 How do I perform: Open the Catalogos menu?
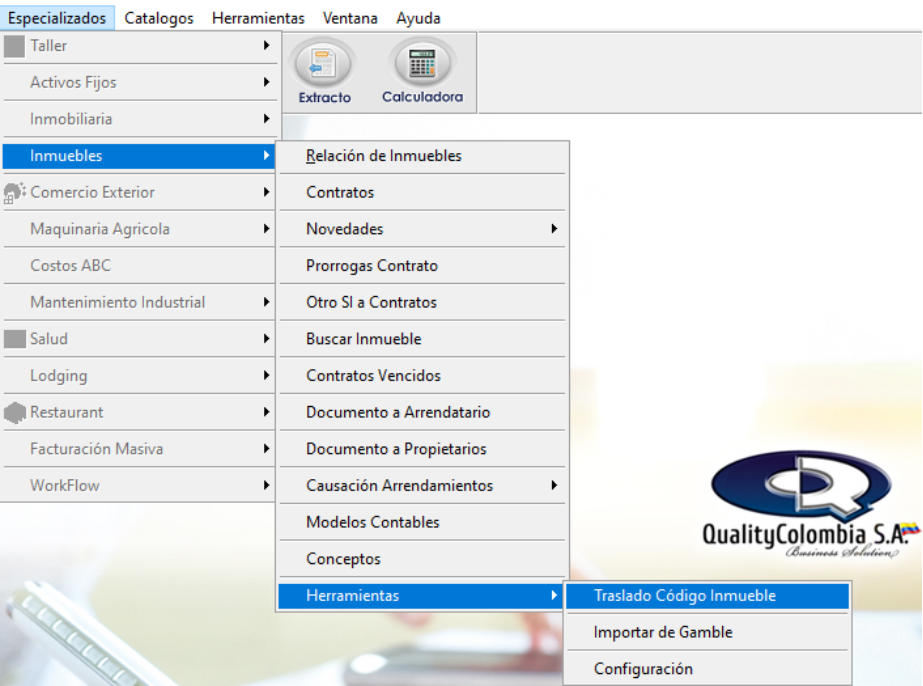click(x=159, y=18)
